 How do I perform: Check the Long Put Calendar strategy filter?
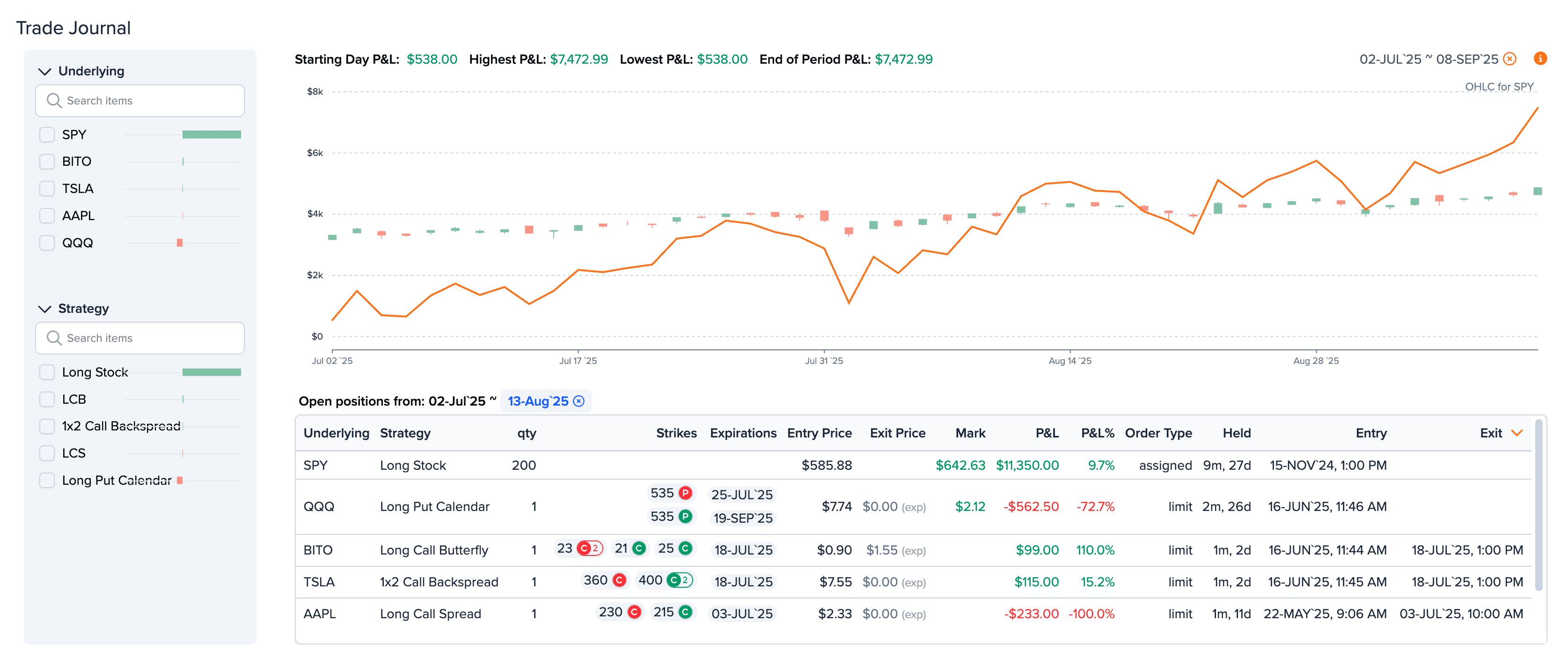(47, 481)
